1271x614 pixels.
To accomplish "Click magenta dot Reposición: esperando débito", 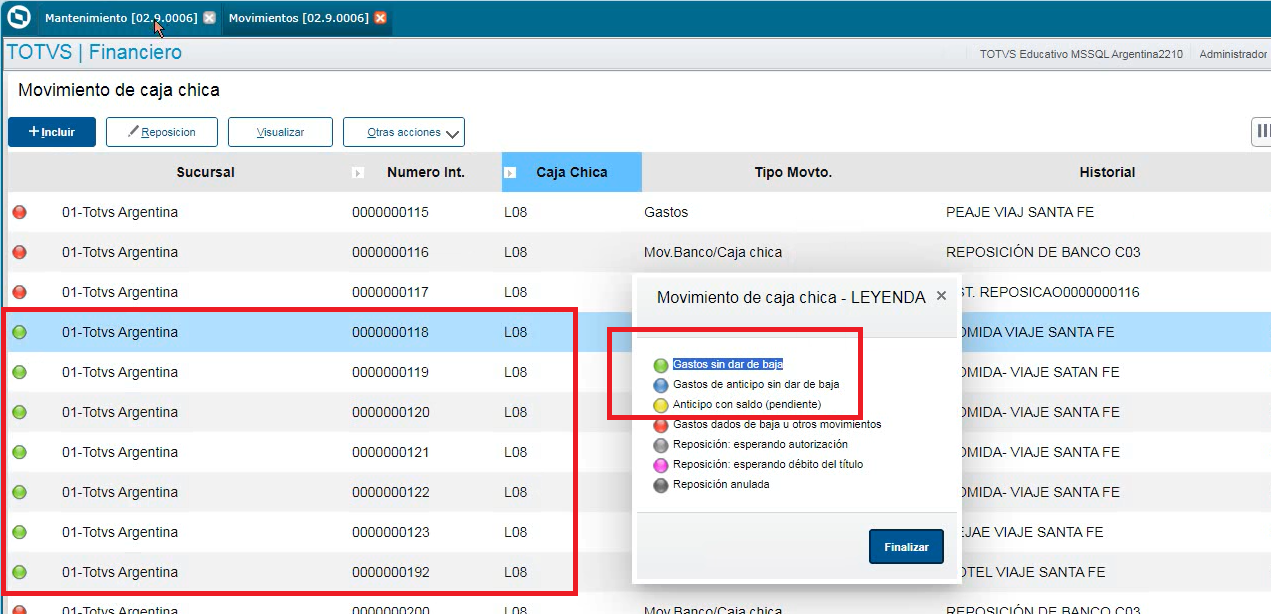I will [x=660, y=465].
